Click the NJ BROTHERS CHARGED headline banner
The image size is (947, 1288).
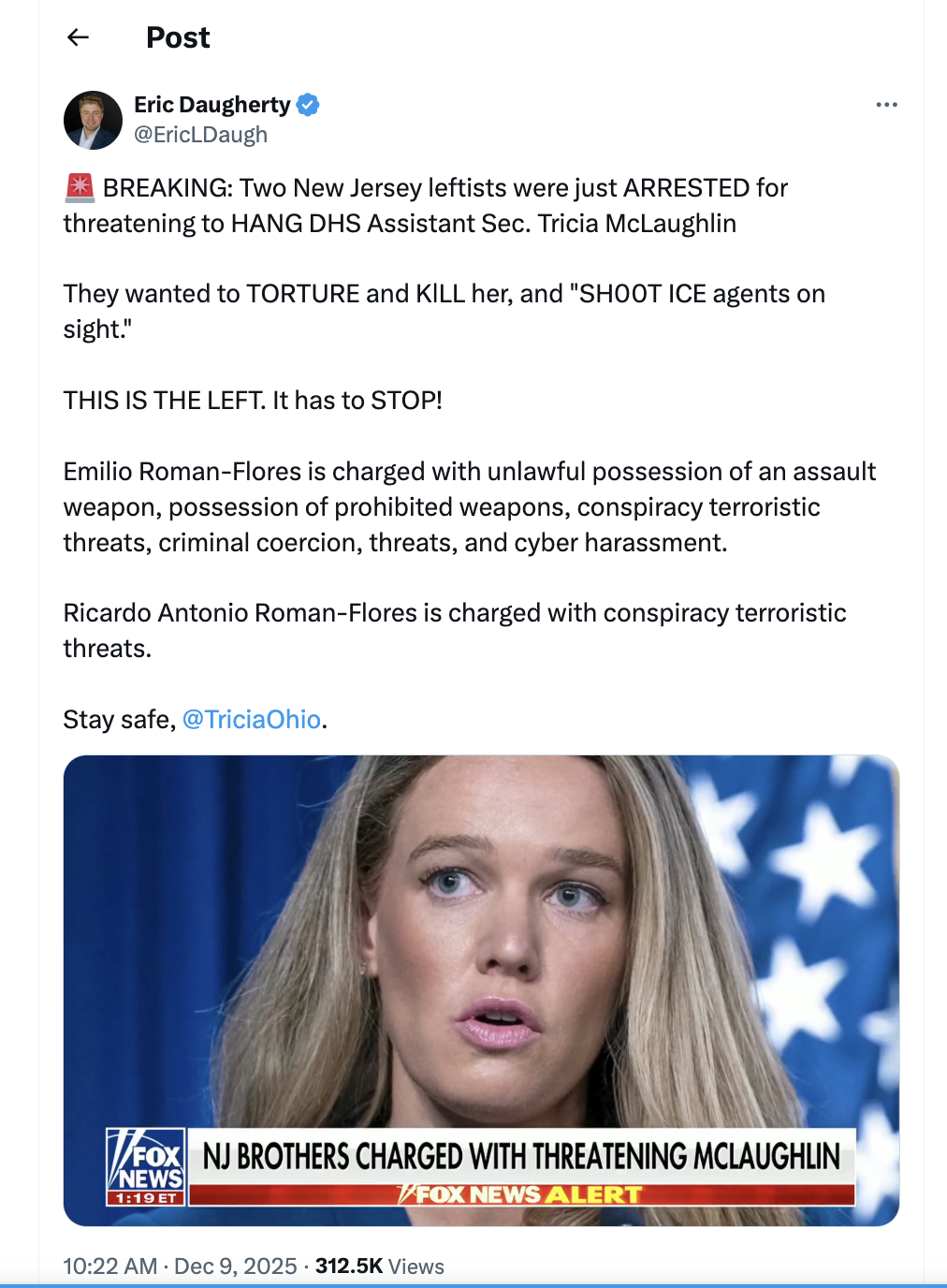[522, 1157]
